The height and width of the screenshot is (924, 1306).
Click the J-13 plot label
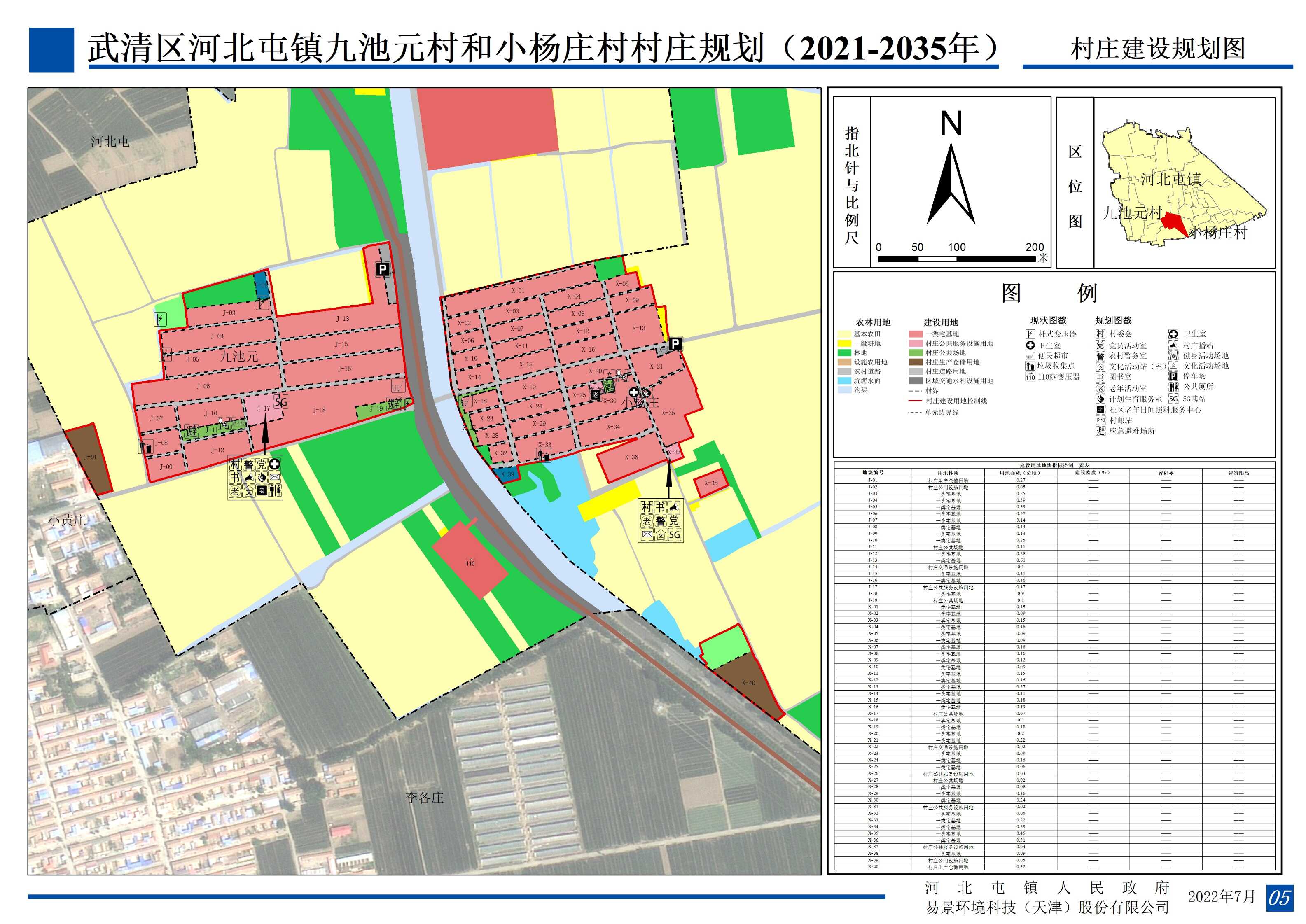pos(343,319)
